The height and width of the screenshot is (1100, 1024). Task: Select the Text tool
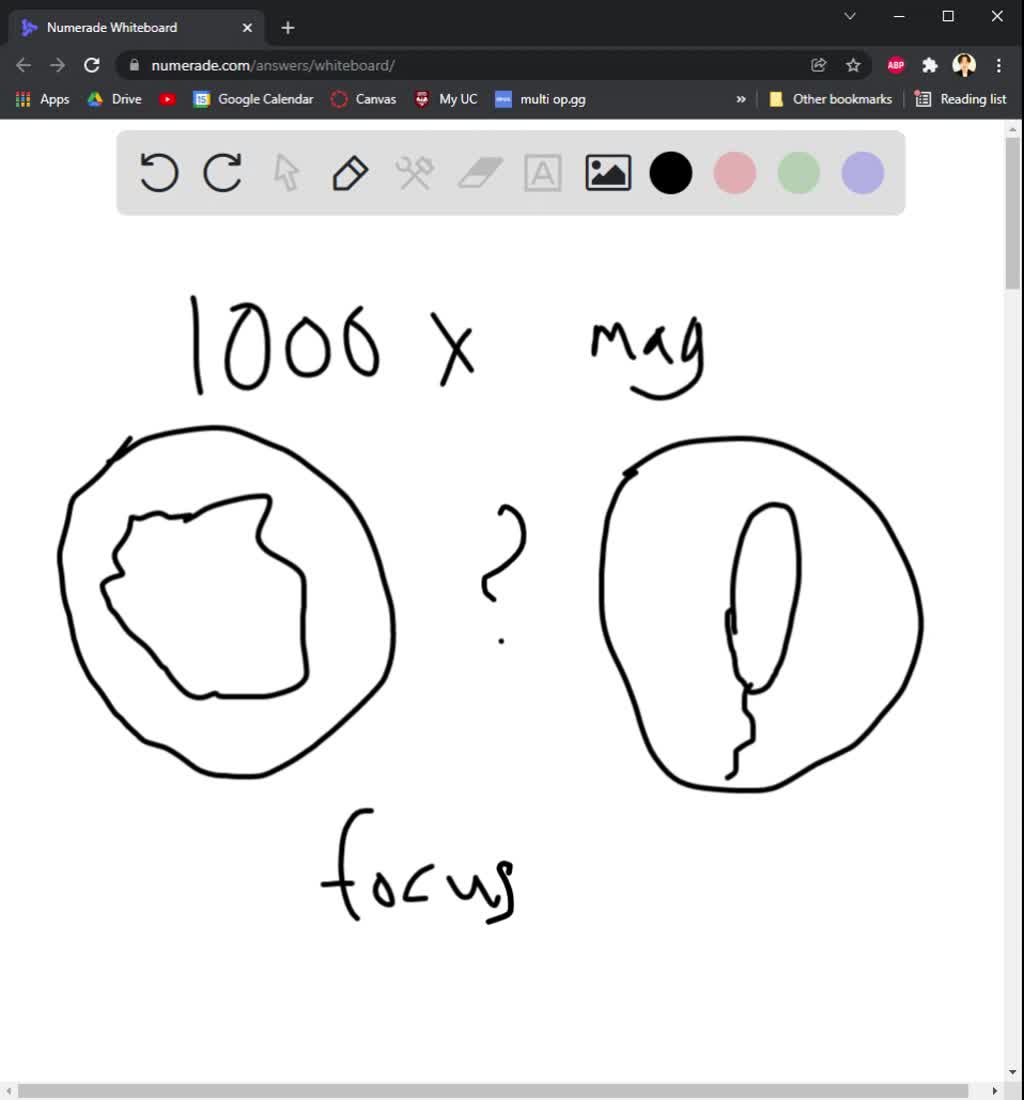point(542,172)
